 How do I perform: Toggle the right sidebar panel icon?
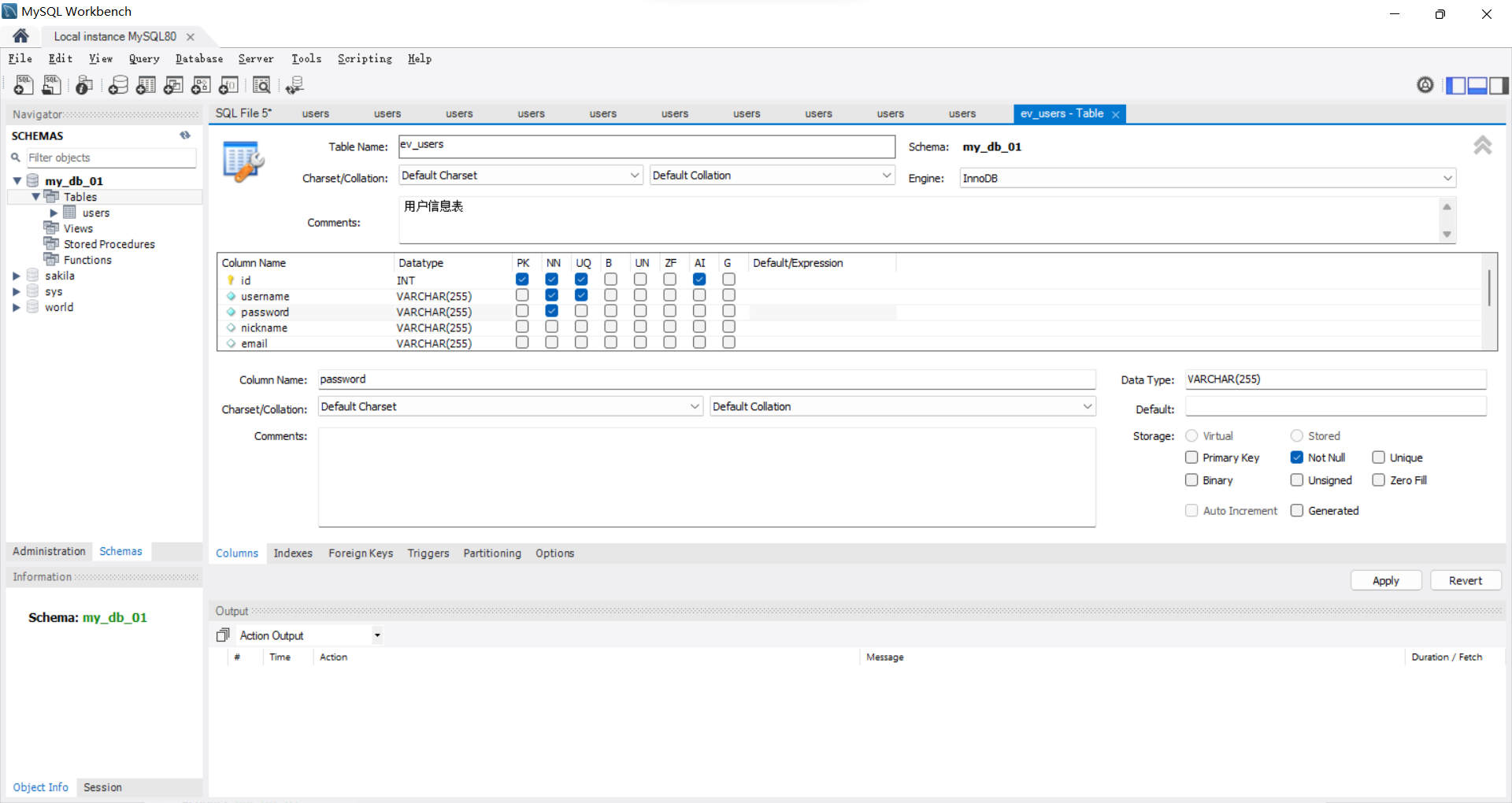tap(1499, 85)
